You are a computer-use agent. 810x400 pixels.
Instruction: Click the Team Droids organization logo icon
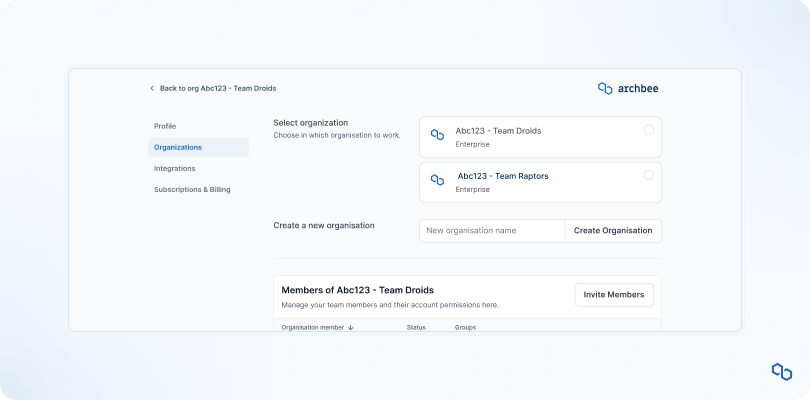(x=438, y=135)
